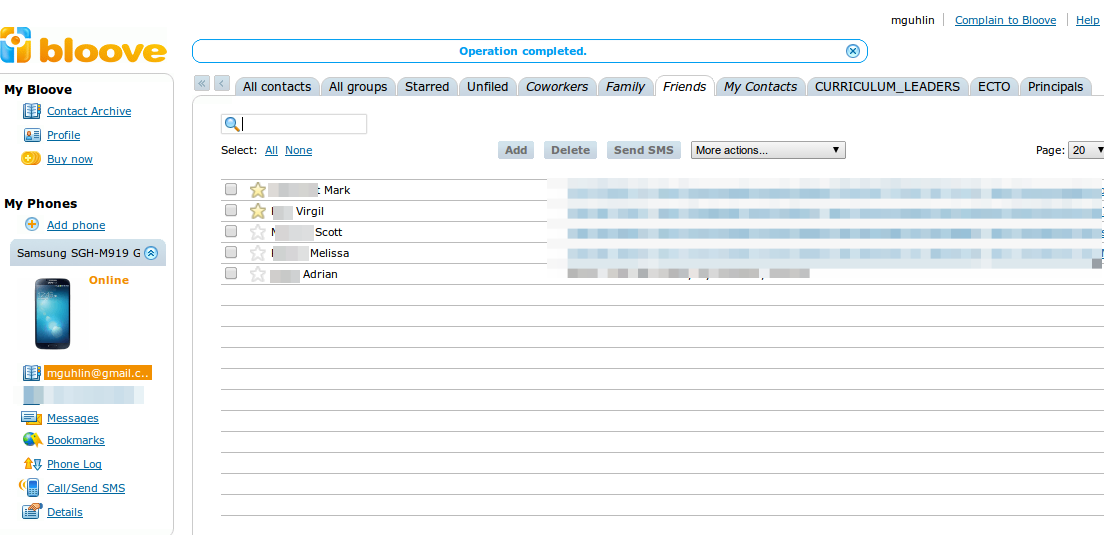
Task: Click the Call/Send SMS phone icon
Action: pos(31,488)
